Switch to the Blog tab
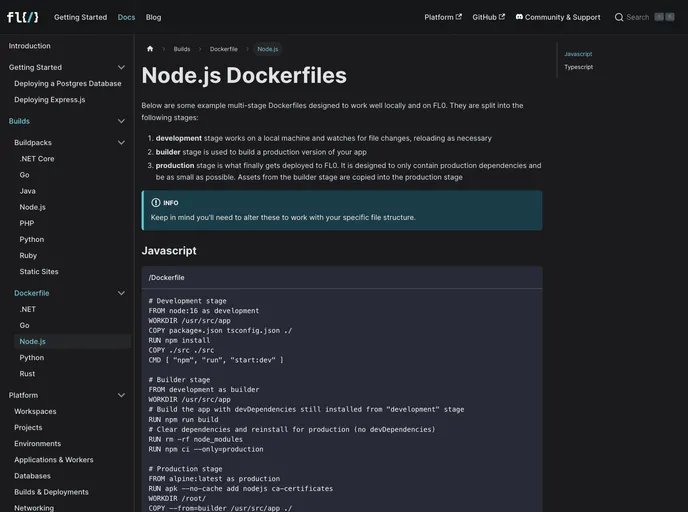 coord(153,17)
